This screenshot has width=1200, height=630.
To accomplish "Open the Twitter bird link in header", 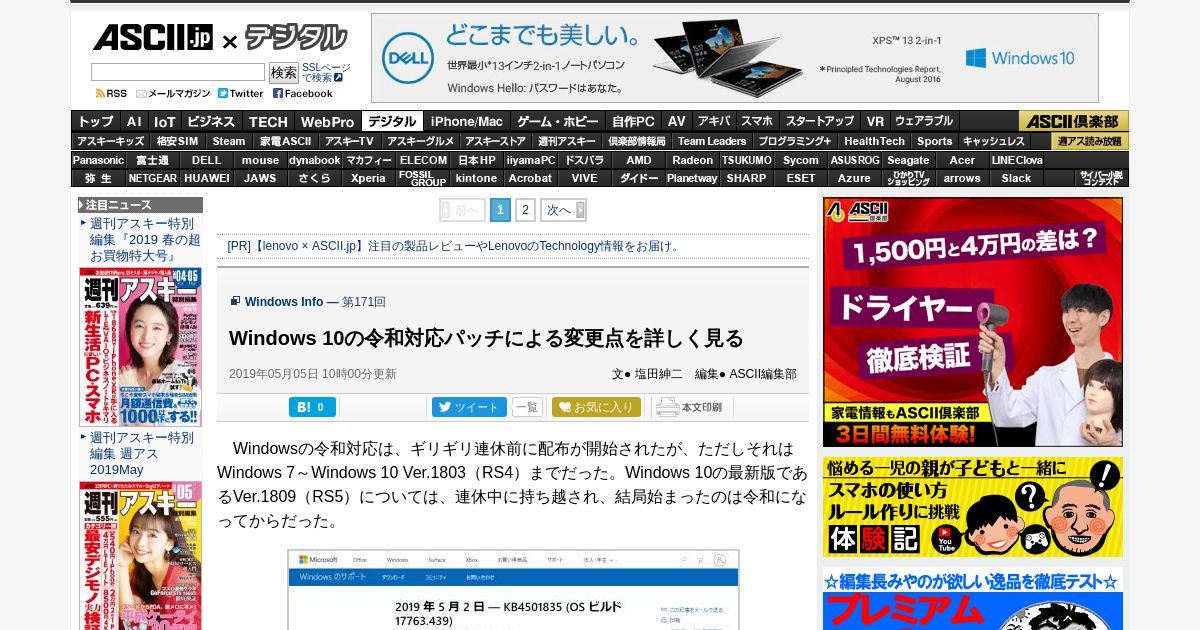I will tap(241, 93).
